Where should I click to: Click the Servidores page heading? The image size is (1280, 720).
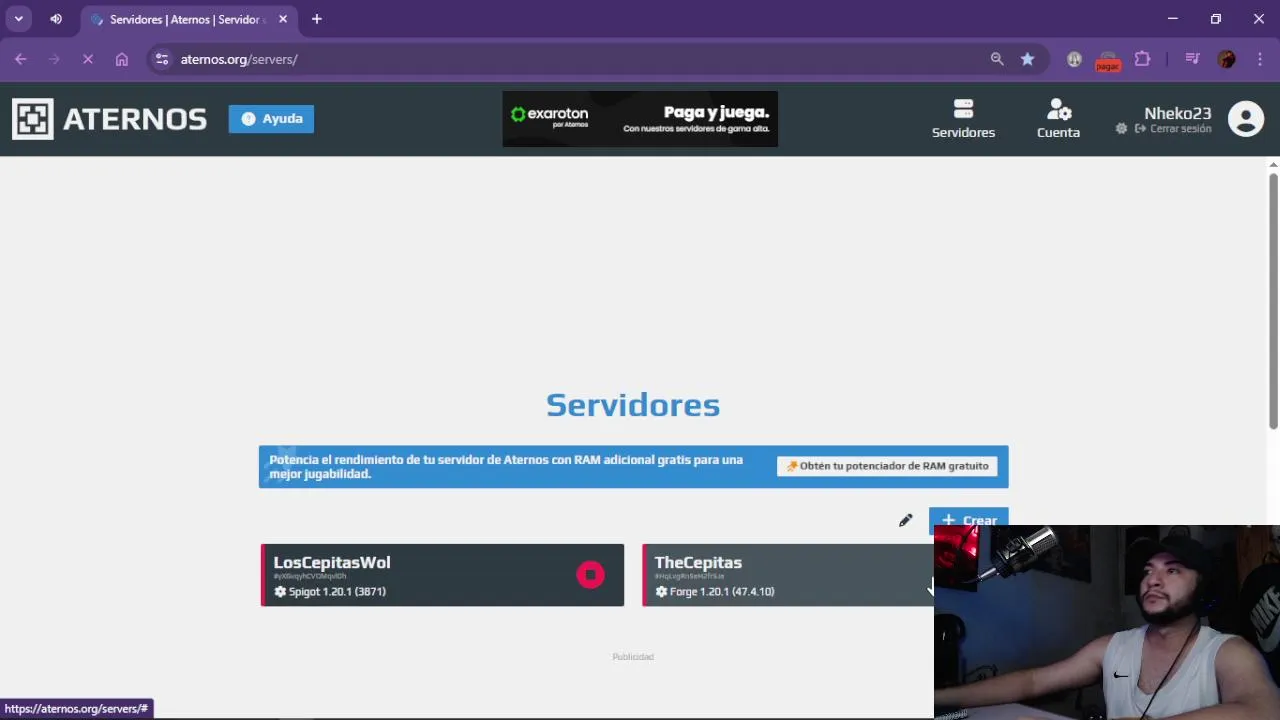[633, 405]
